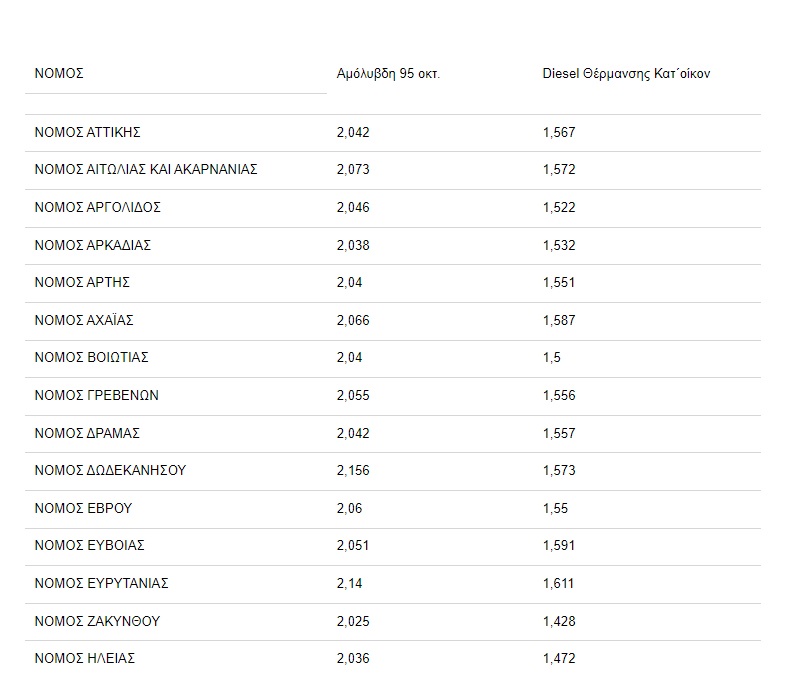Select the ΝΟΜΟΣ ΕΥΒΟΙΑΣ row name
797x678 pixels.
pos(90,546)
